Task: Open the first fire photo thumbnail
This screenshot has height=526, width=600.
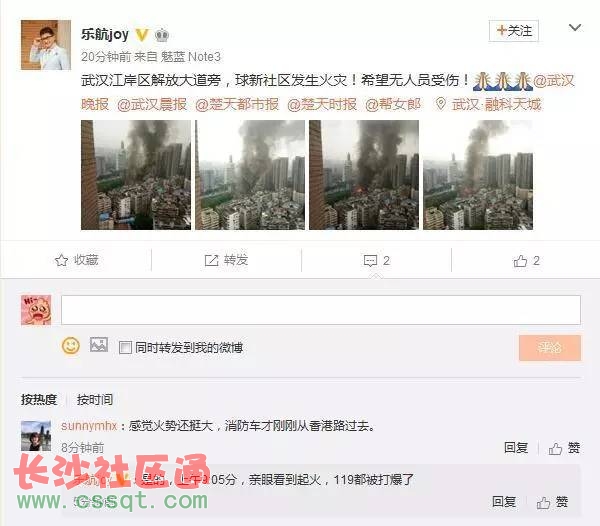Action: (136, 175)
